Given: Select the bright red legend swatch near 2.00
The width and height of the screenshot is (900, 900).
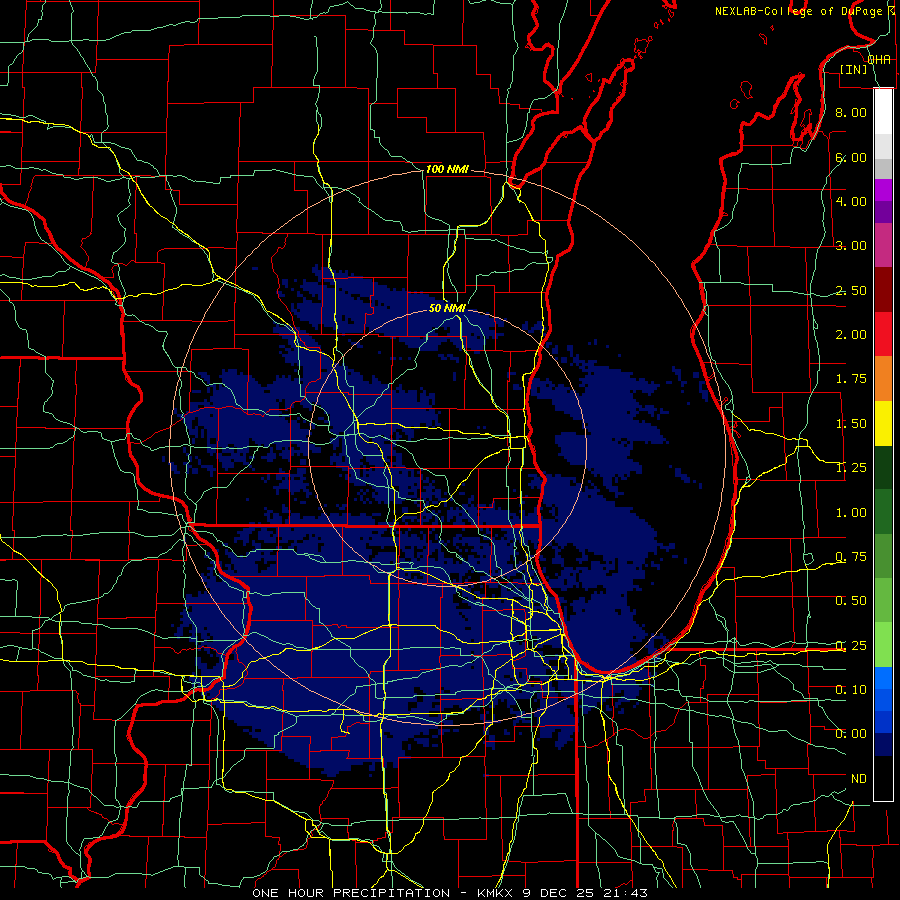Looking at the screenshot, I should pos(883,334).
